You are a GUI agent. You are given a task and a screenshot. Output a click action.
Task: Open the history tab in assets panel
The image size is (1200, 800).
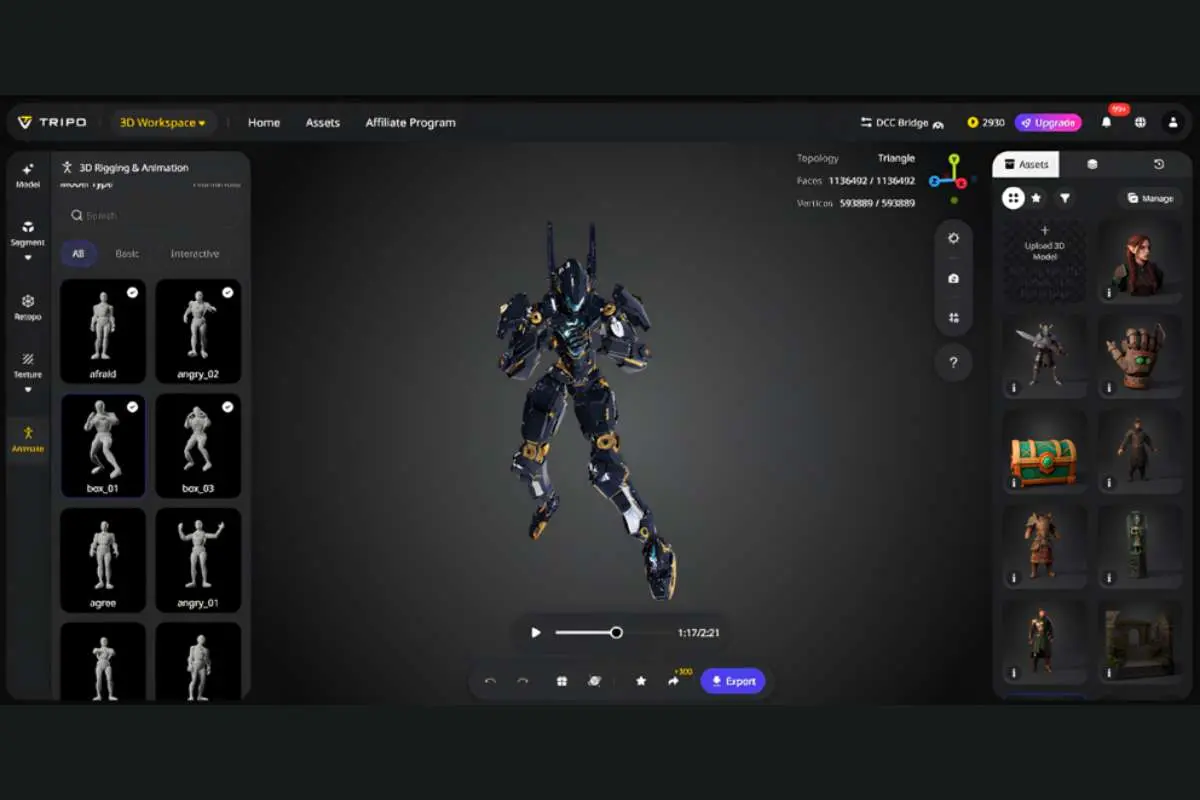(1159, 165)
